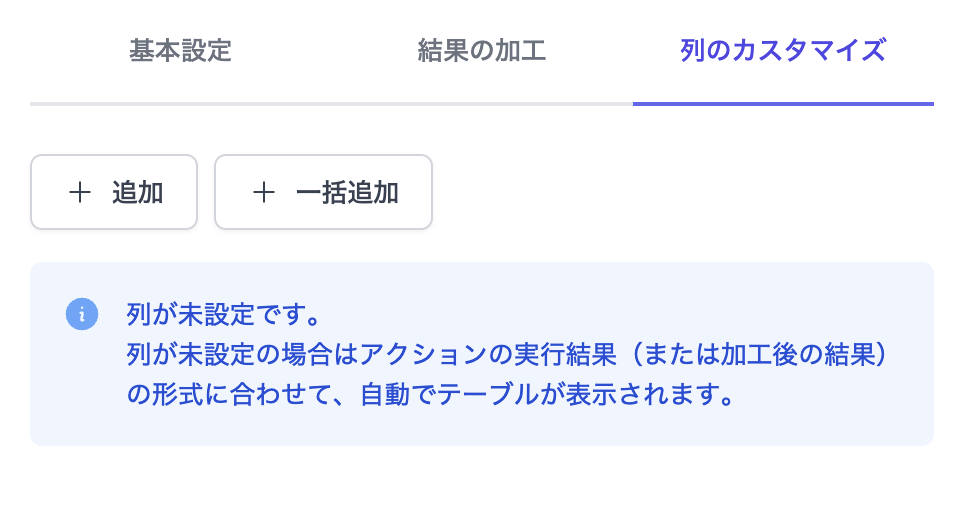Open the 基本設定 tab
The image size is (976, 518).
[180, 51]
